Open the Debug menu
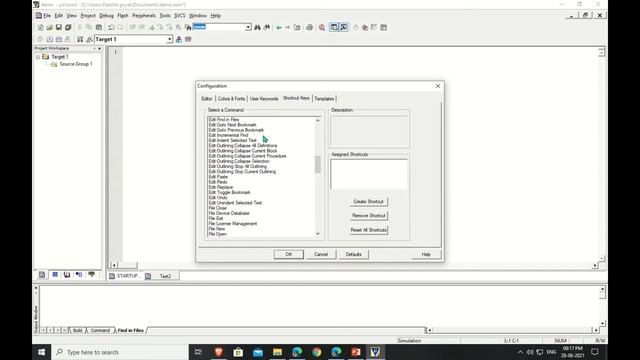 point(107,16)
